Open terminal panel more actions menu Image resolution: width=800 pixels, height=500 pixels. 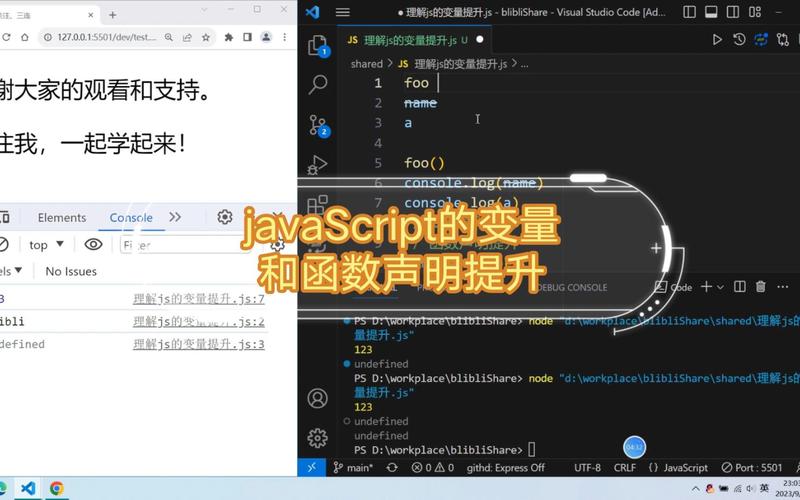(x=783, y=287)
